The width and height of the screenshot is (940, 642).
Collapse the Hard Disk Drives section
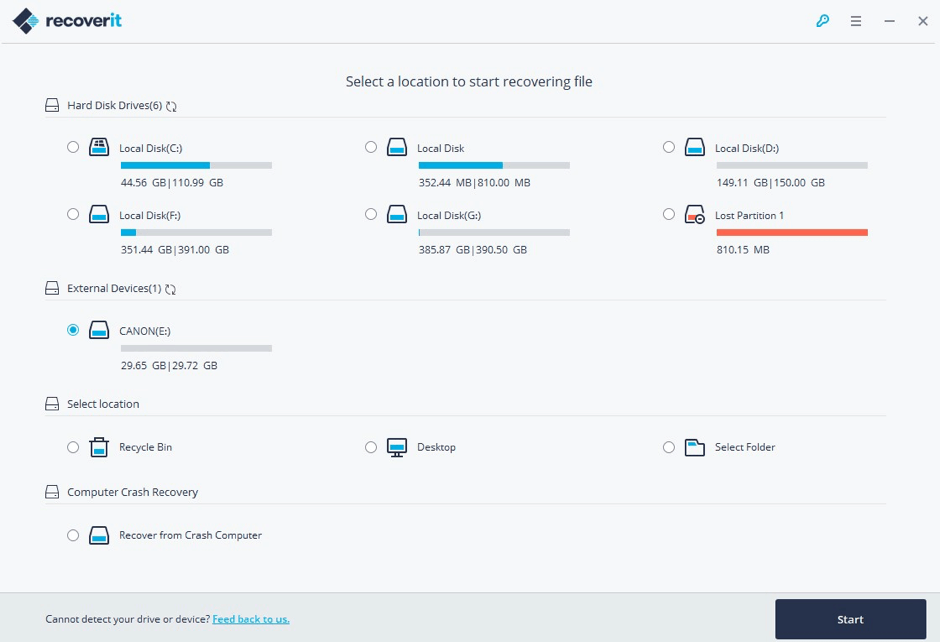pos(52,106)
